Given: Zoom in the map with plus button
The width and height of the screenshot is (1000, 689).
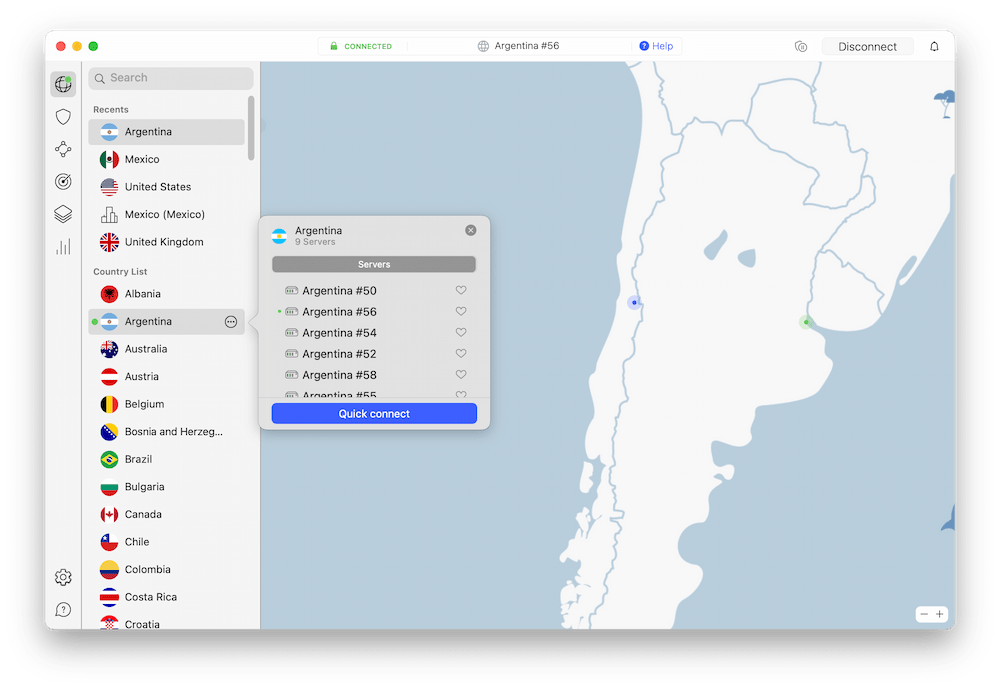Looking at the screenshot, I should (x=939, y=614).
